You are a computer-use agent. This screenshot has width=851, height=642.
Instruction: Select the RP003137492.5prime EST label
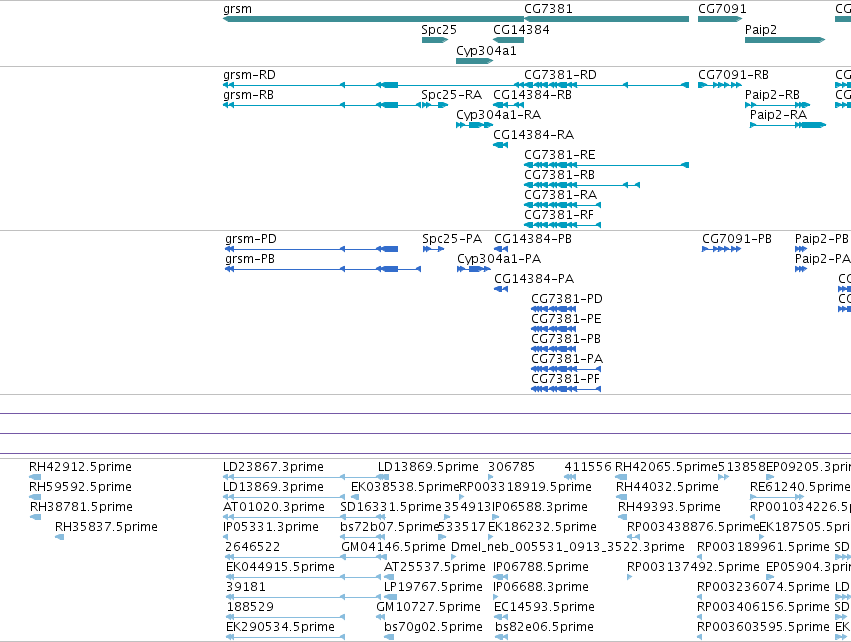click(x=694, y=567)
